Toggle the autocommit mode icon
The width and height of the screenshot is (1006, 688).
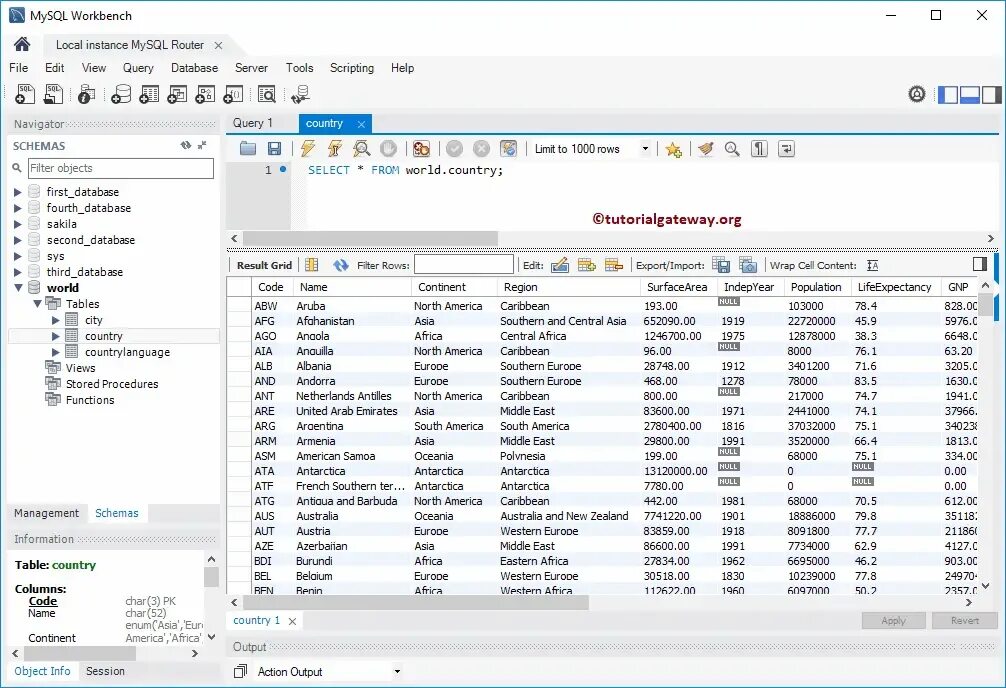click(x=508, y=149)
